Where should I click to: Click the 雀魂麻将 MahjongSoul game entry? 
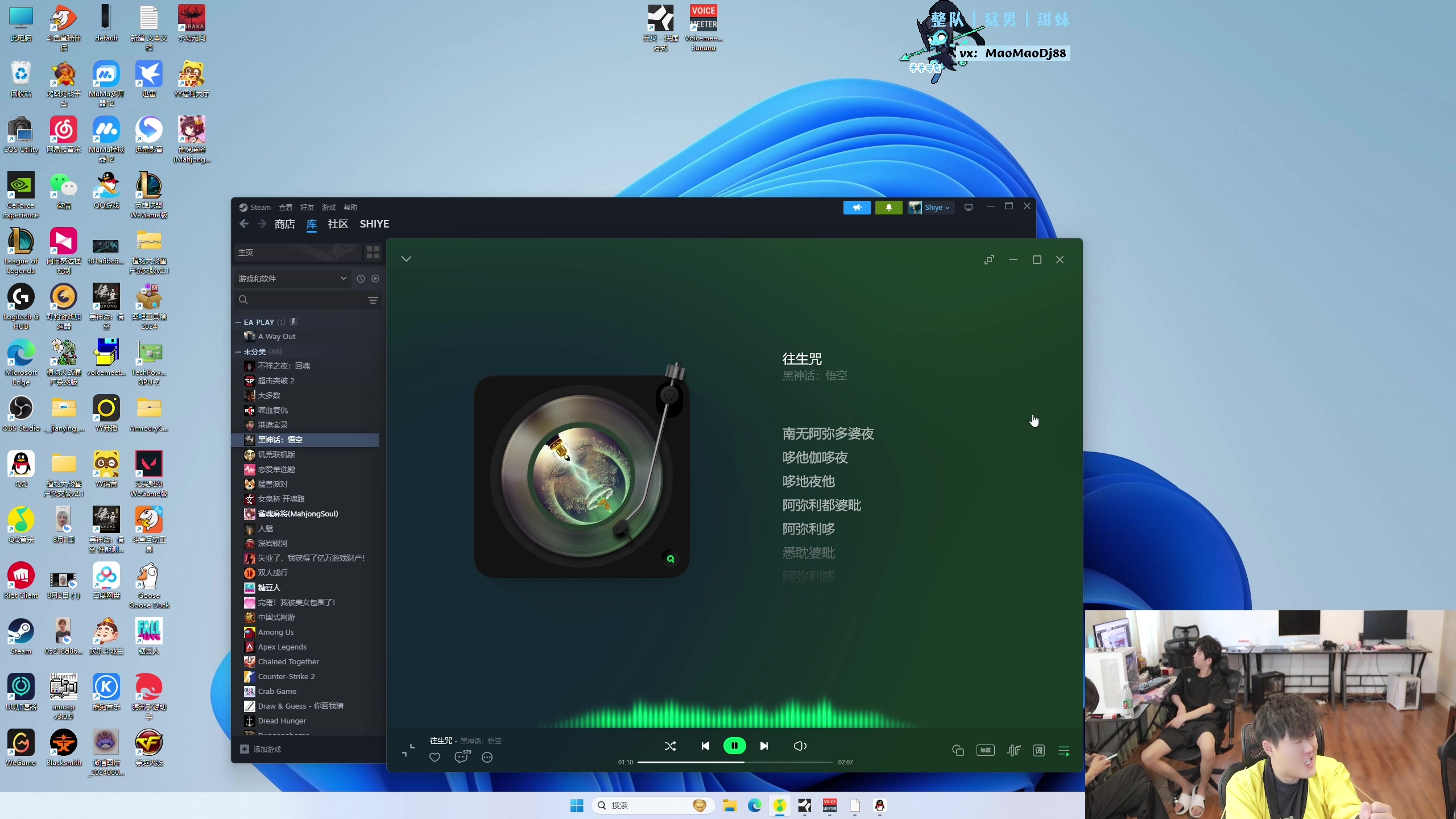click(297, 513)
